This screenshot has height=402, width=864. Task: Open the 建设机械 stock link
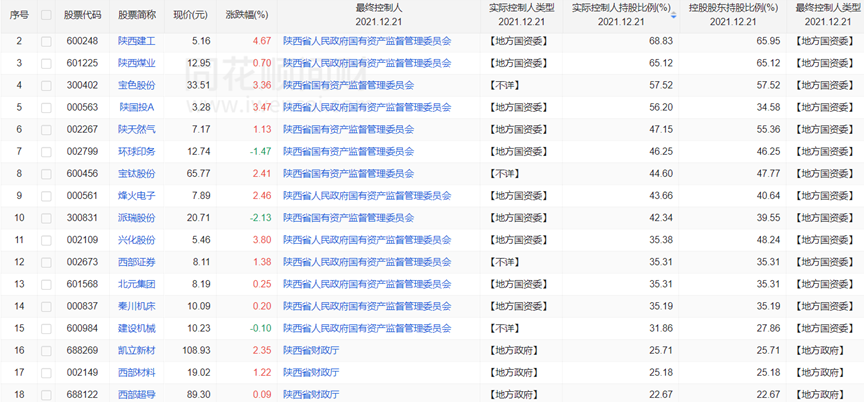[x=137, y=329]
